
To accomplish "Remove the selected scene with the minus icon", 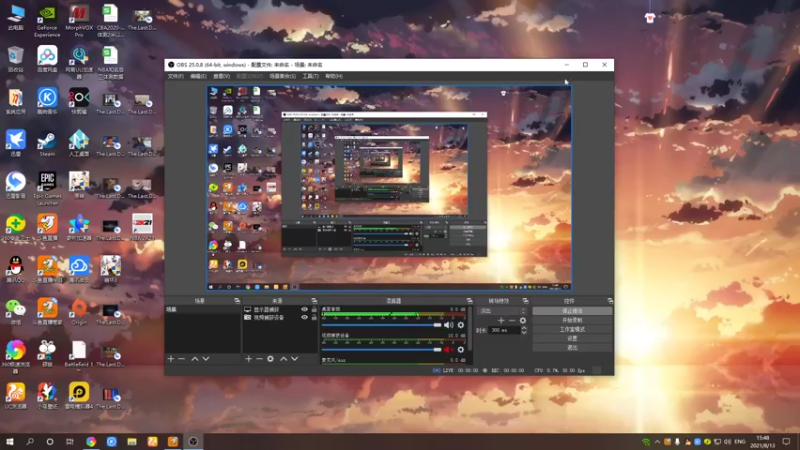I will tap(182, 359).
